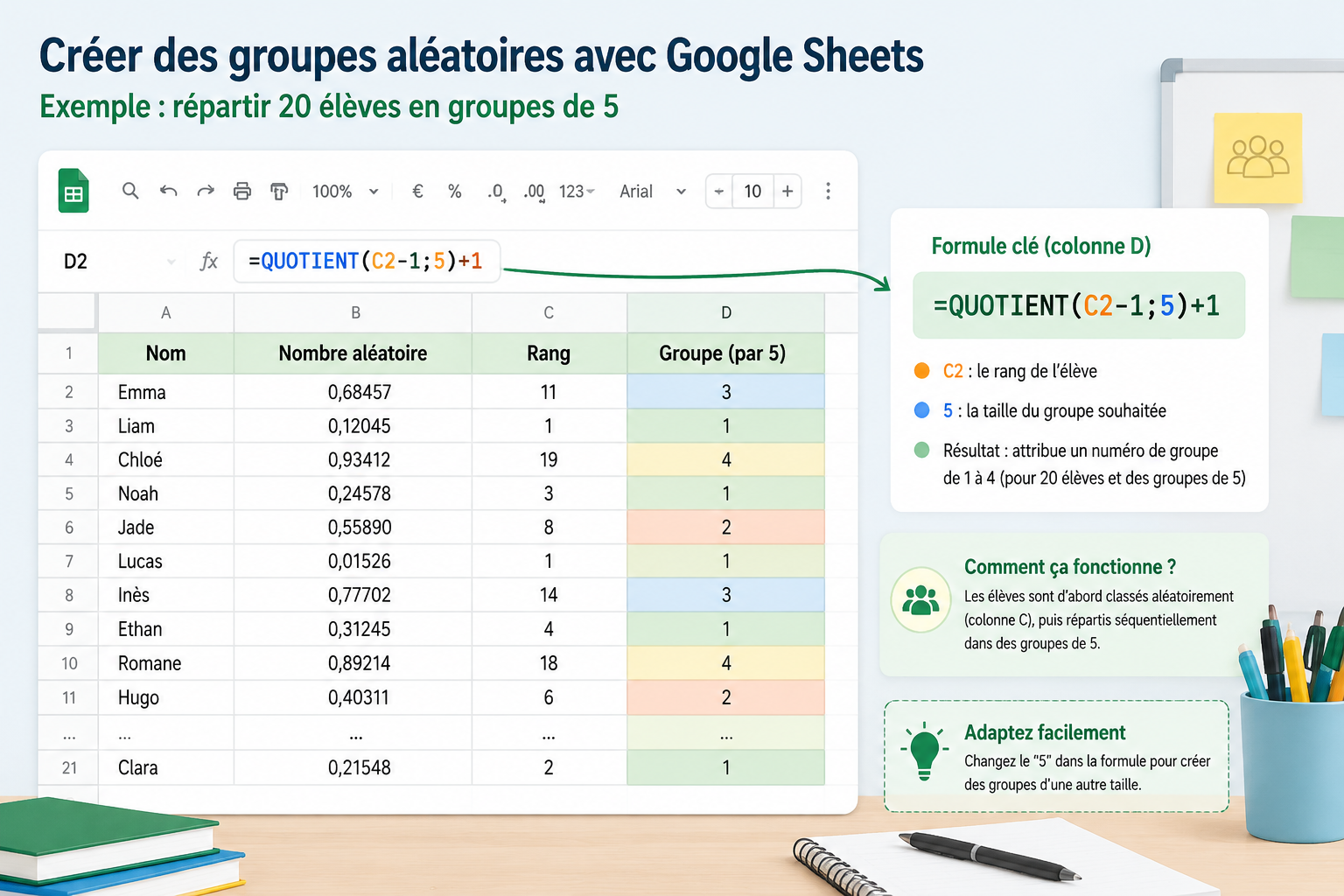This screenshot has width=1344, height=896.
Task: Open the Arial font dropdown
Action: point(653,191)
